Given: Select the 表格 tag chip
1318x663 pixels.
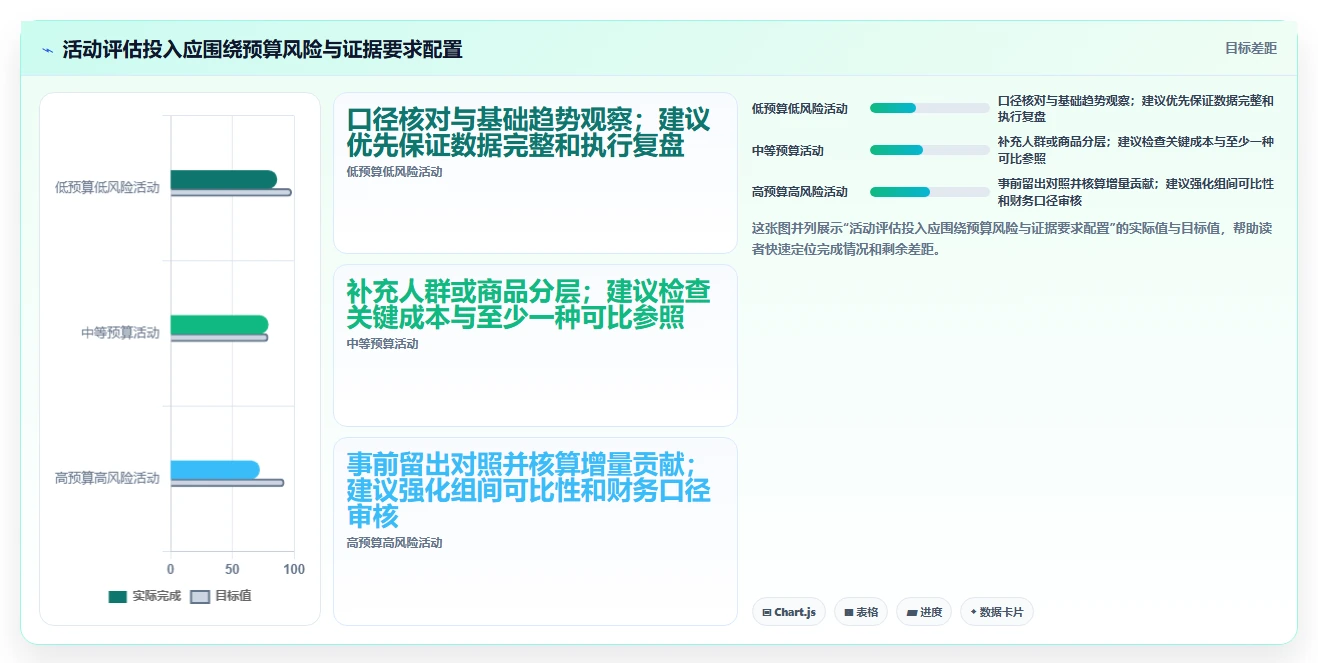Looking at the screenshot, I should pos(861,612).
